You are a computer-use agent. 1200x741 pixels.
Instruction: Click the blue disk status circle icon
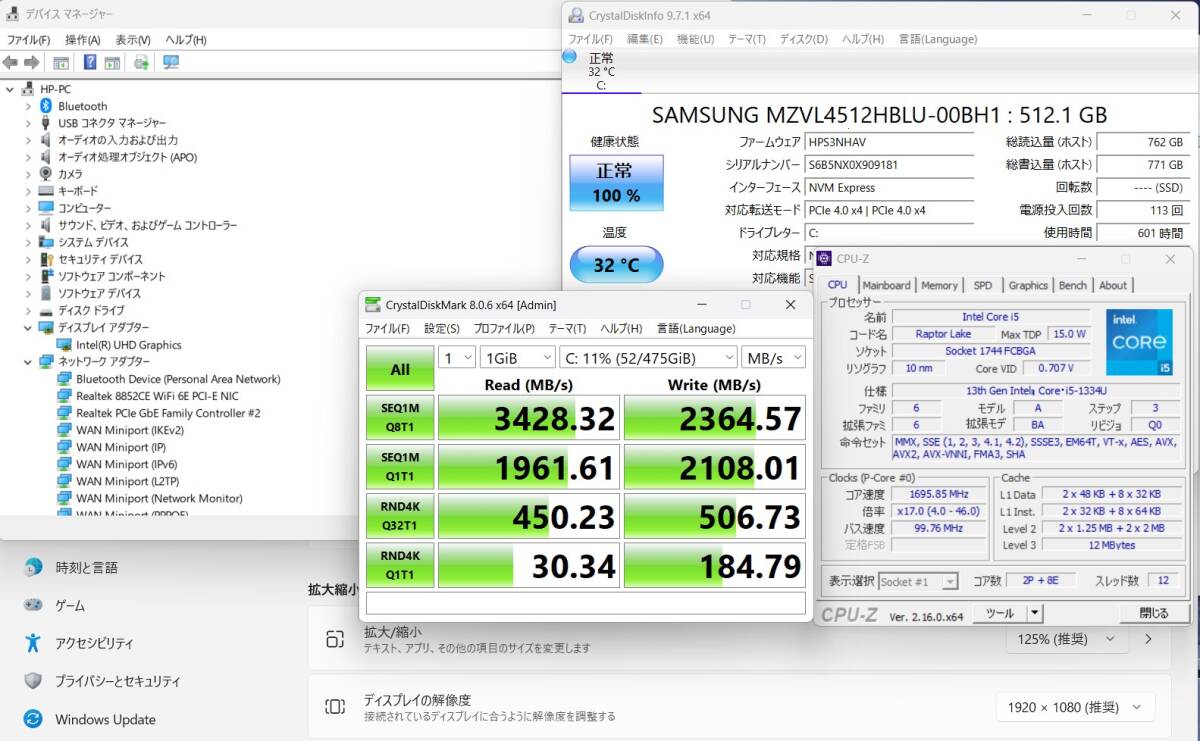[x=569, y=57]
